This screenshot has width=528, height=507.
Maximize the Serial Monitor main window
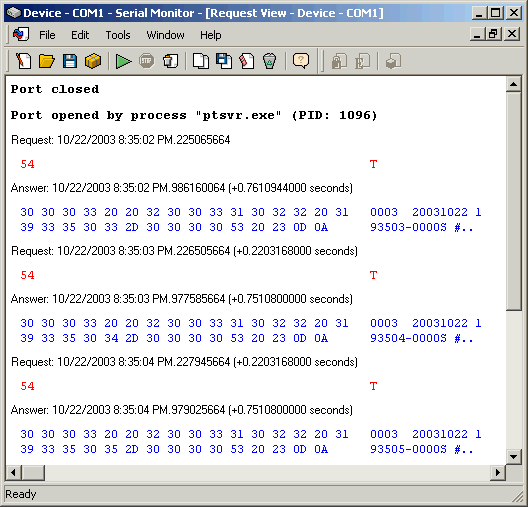coord(496,13)
